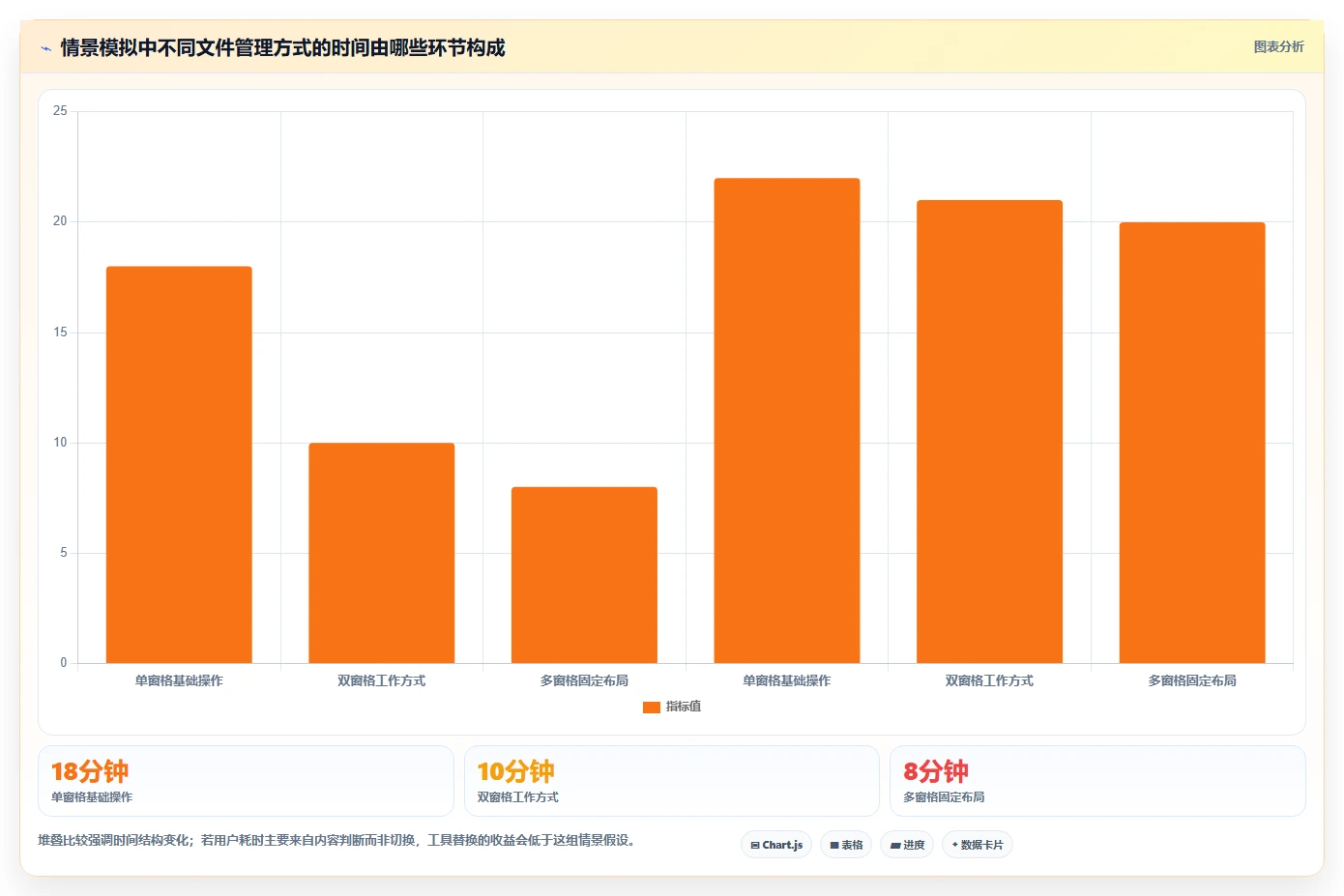Click the shortest orange bar with value 8
This screenshot has width=1344, height=896.
click(x=584, y=575)
